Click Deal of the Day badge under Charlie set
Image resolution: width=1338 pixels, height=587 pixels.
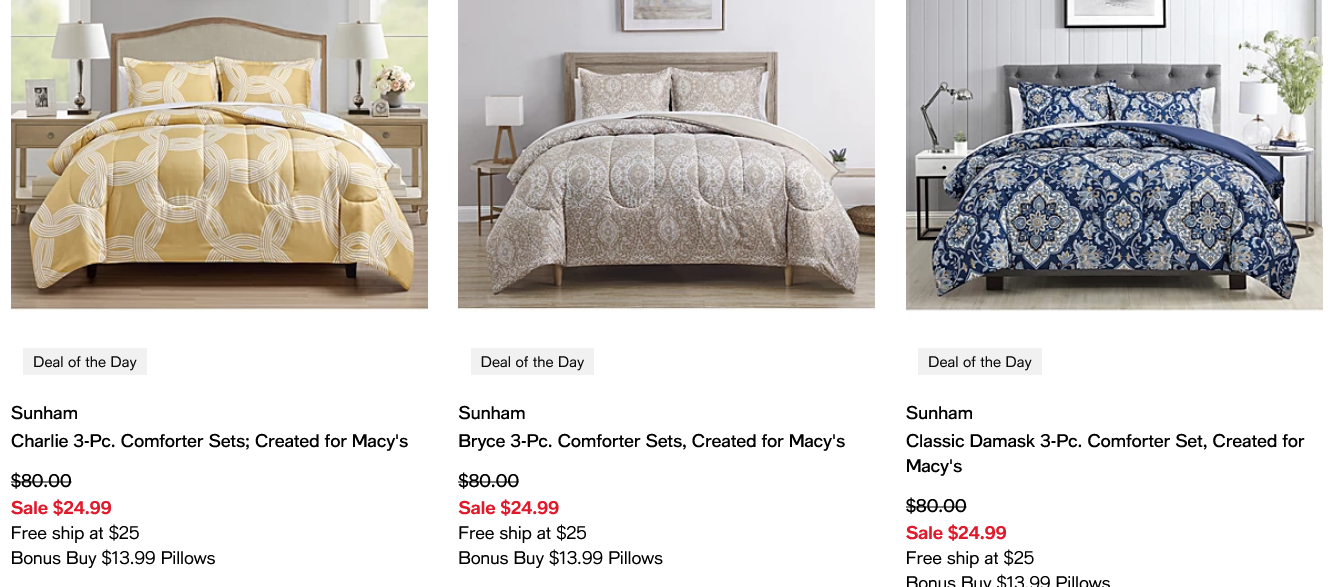[85, 362]
